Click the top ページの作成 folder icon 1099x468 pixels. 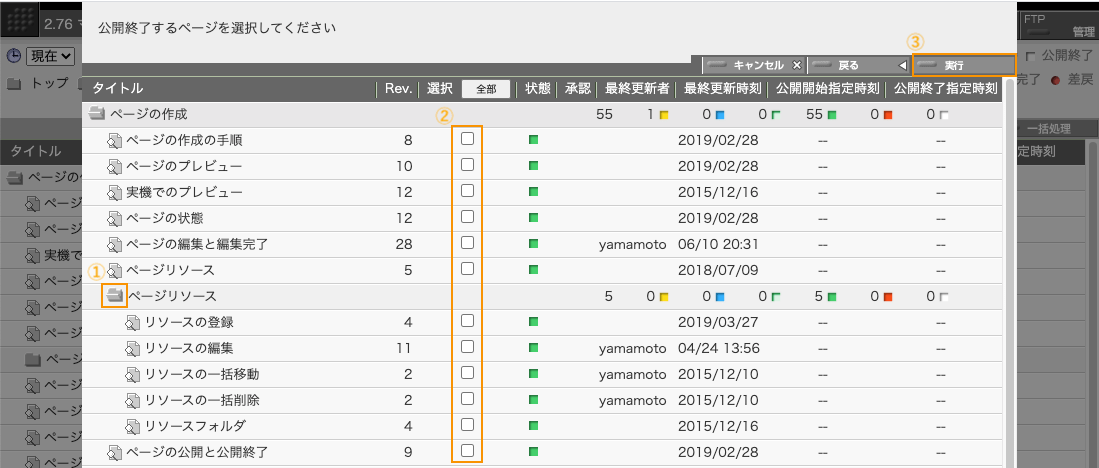coord(97,114)
